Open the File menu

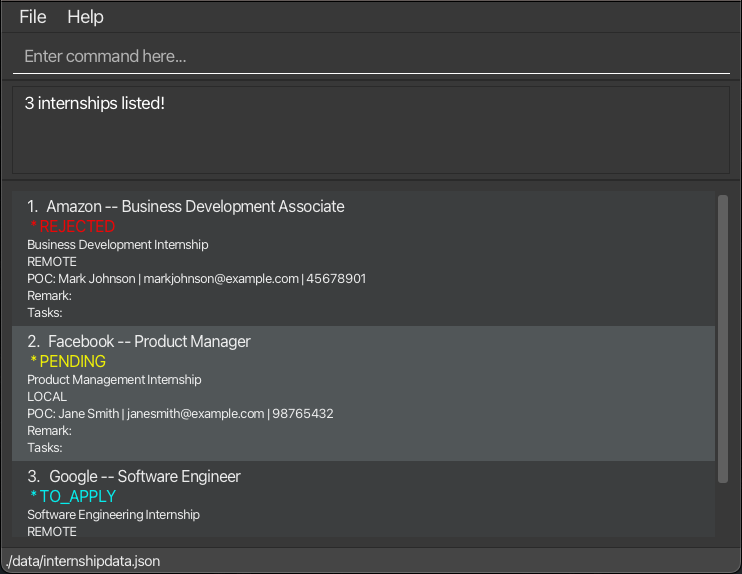coord(33,17)
